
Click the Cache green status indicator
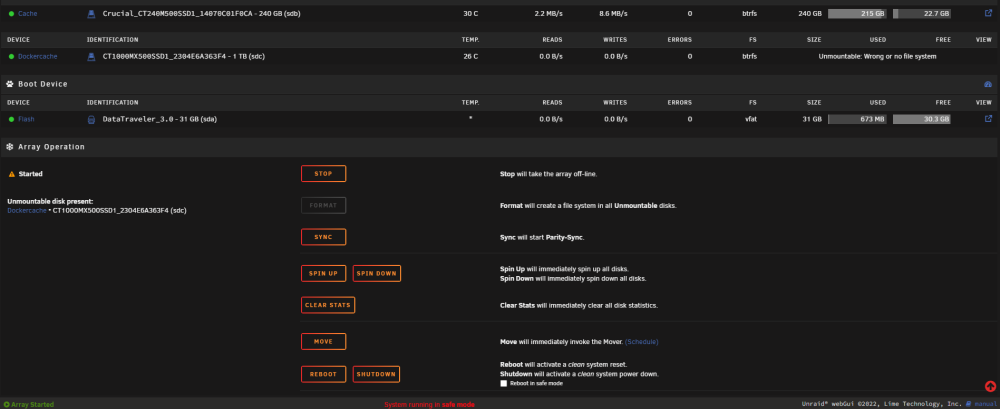pos(11,13)
